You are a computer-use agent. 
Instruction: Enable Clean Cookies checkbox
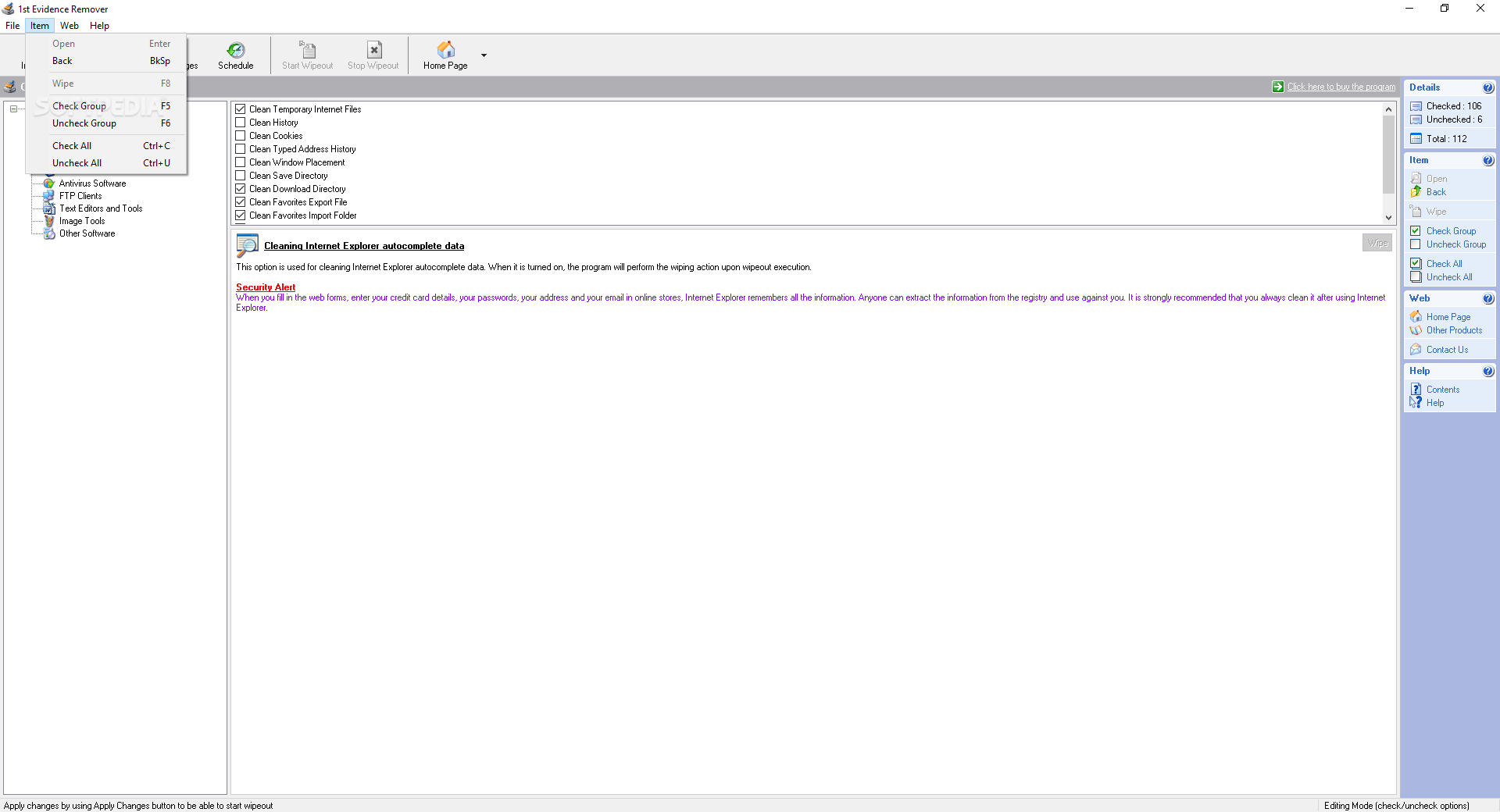tap(241, 136)
